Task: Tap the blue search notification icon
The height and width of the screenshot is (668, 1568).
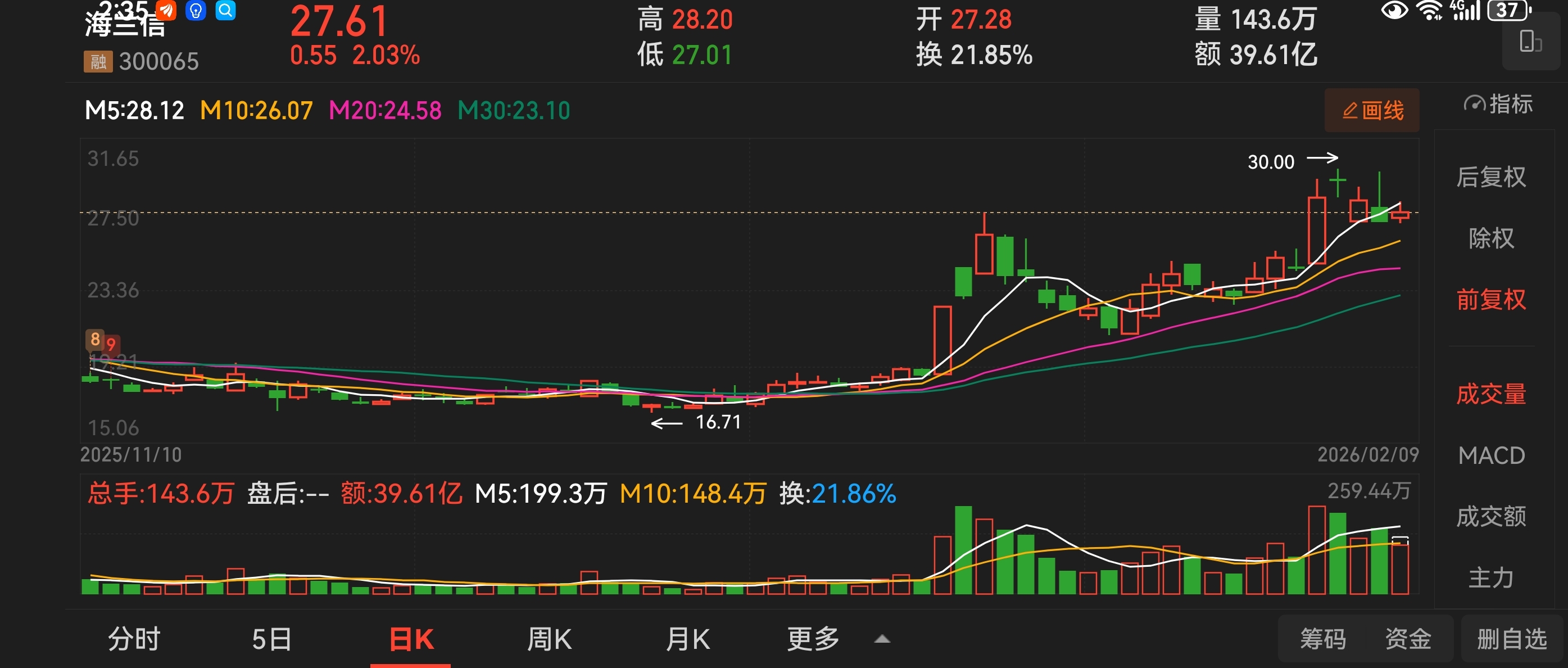Action: coord(226,10)
